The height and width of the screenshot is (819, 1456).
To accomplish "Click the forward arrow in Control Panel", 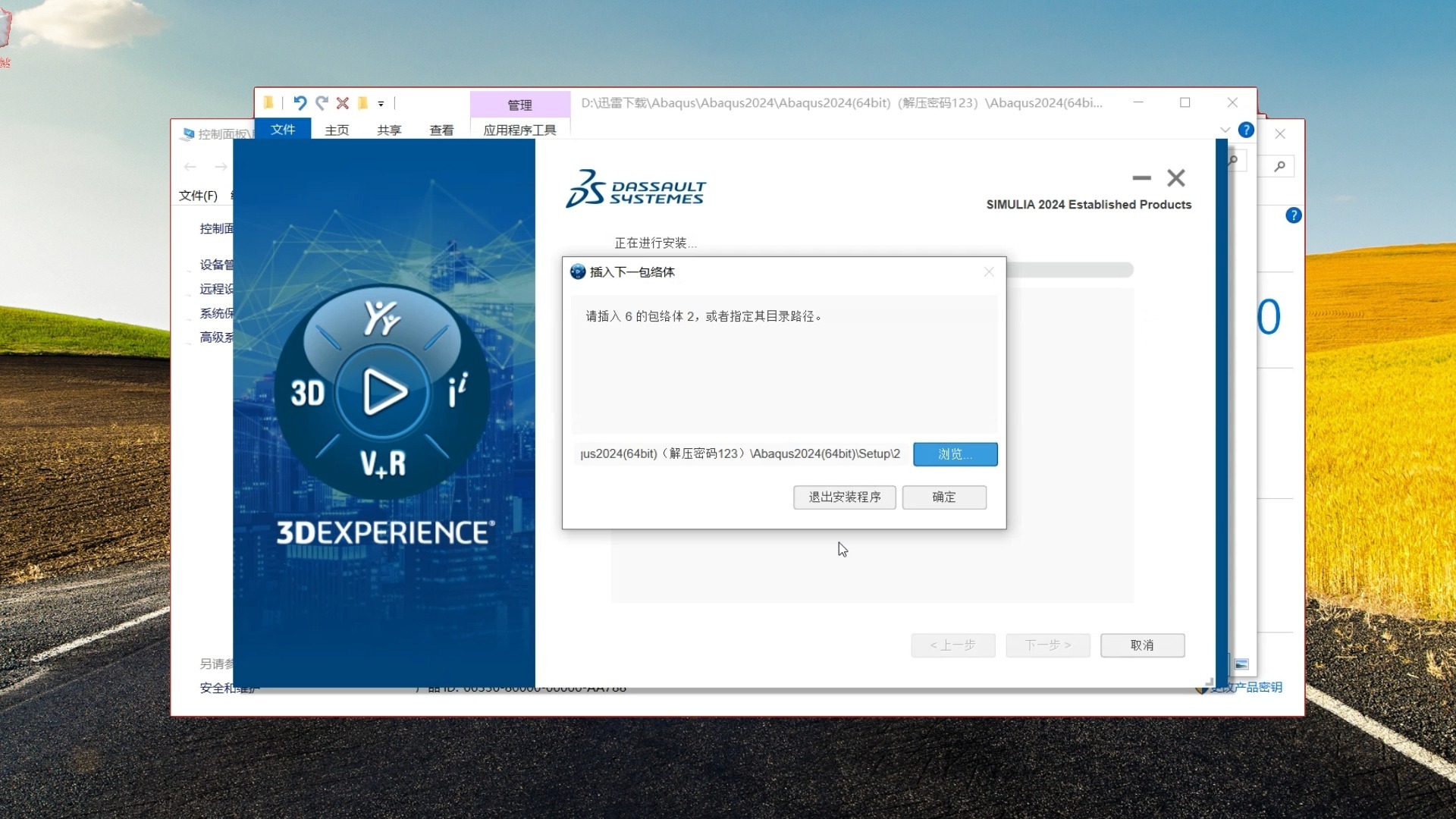I will (221, 167).
